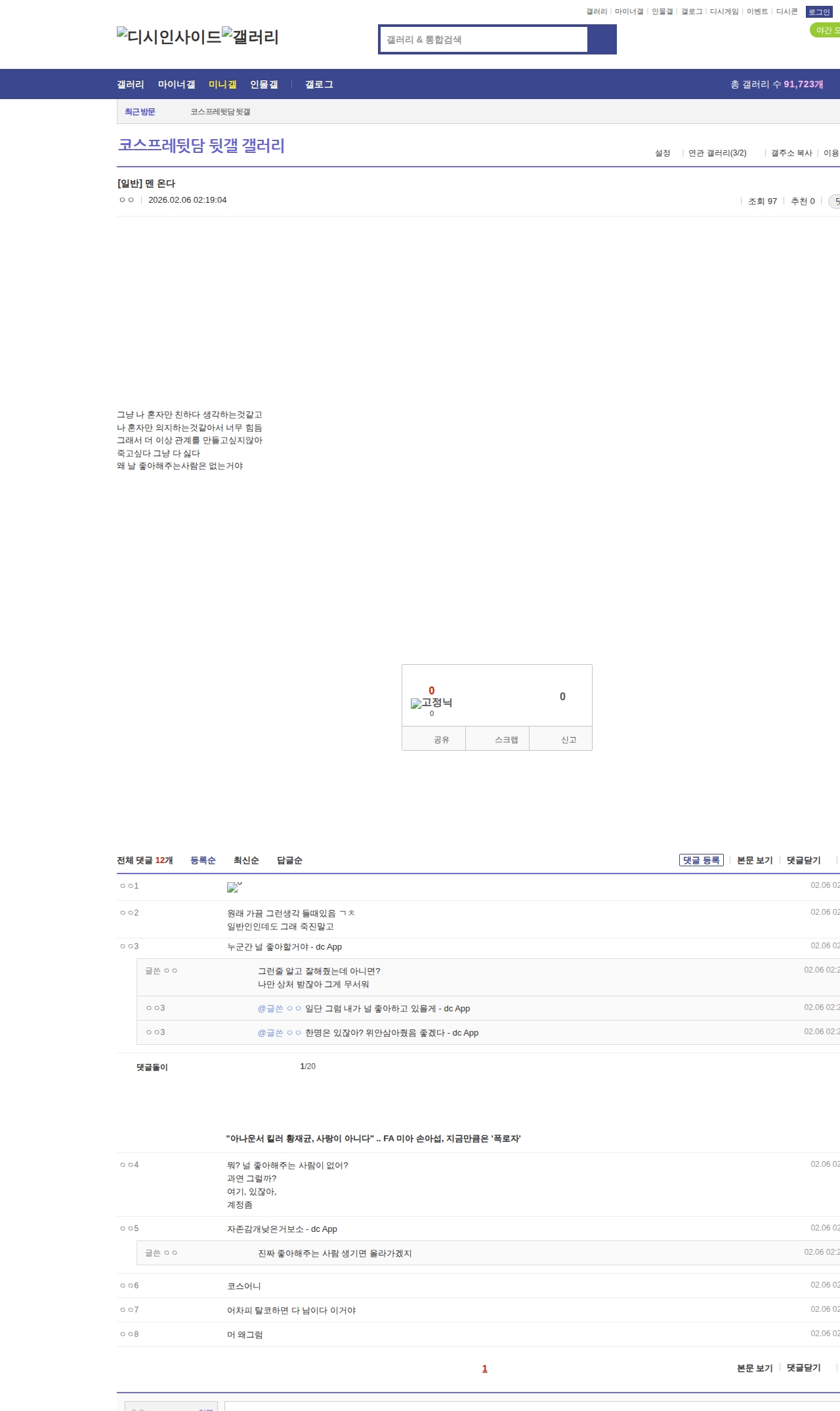Sort comments by 답글순
Image resolution: width=840 pixels, height=1411 pixels.
(289, 860)
